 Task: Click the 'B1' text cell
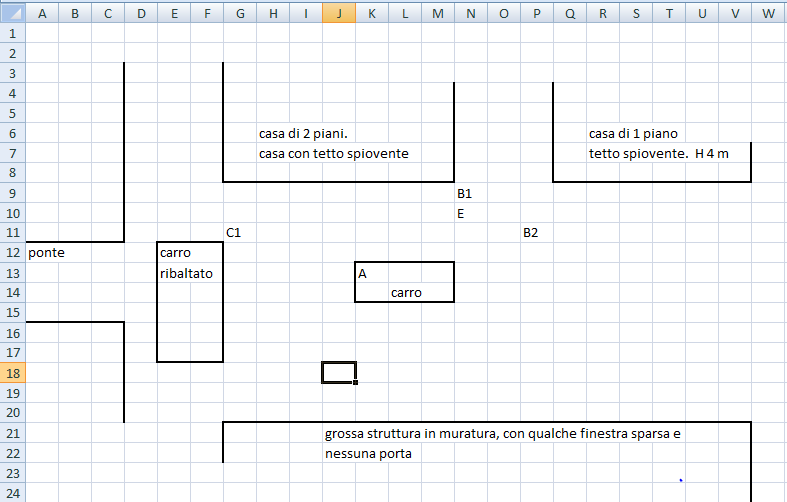[x=464, y=193]
